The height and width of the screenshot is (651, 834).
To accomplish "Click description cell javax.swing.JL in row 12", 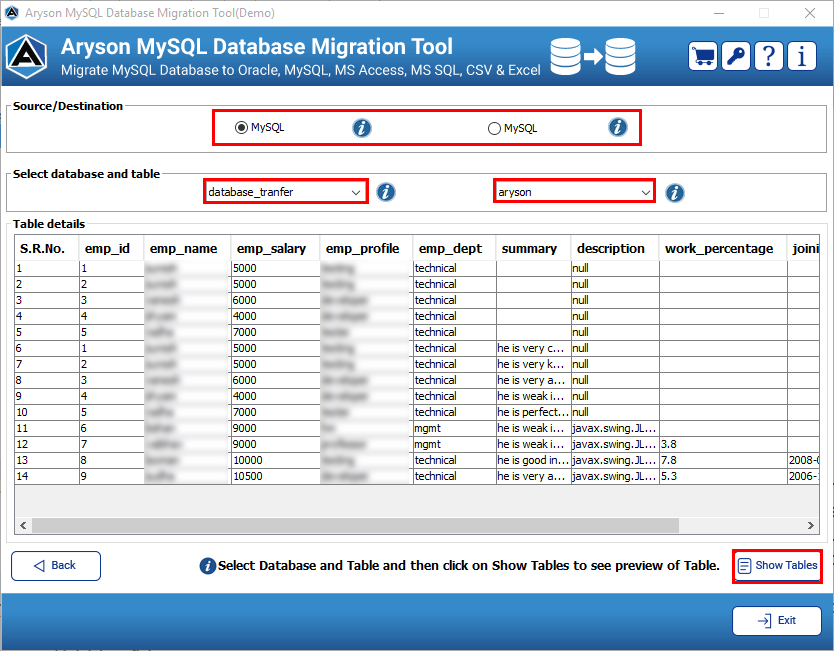I will click(x=615, y=444).
